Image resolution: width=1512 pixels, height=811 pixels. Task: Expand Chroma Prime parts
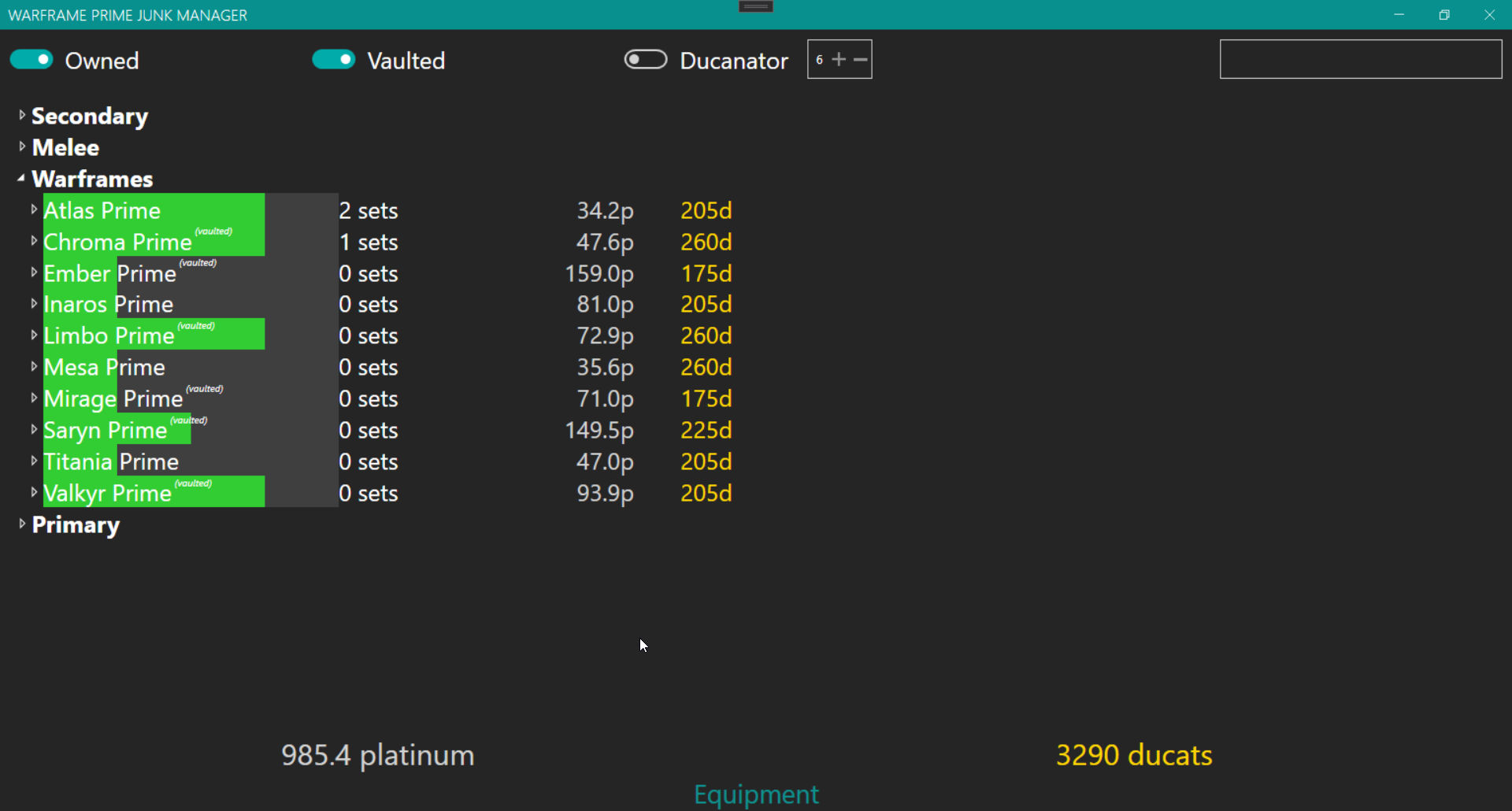[x=34, y=242]
